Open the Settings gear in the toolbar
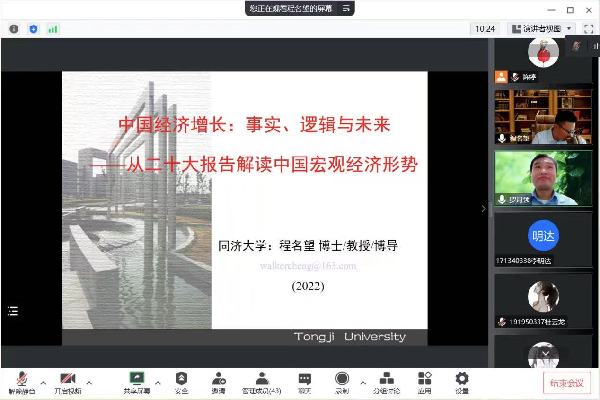Screen dimensions: 600x400 tap(462, 380)
